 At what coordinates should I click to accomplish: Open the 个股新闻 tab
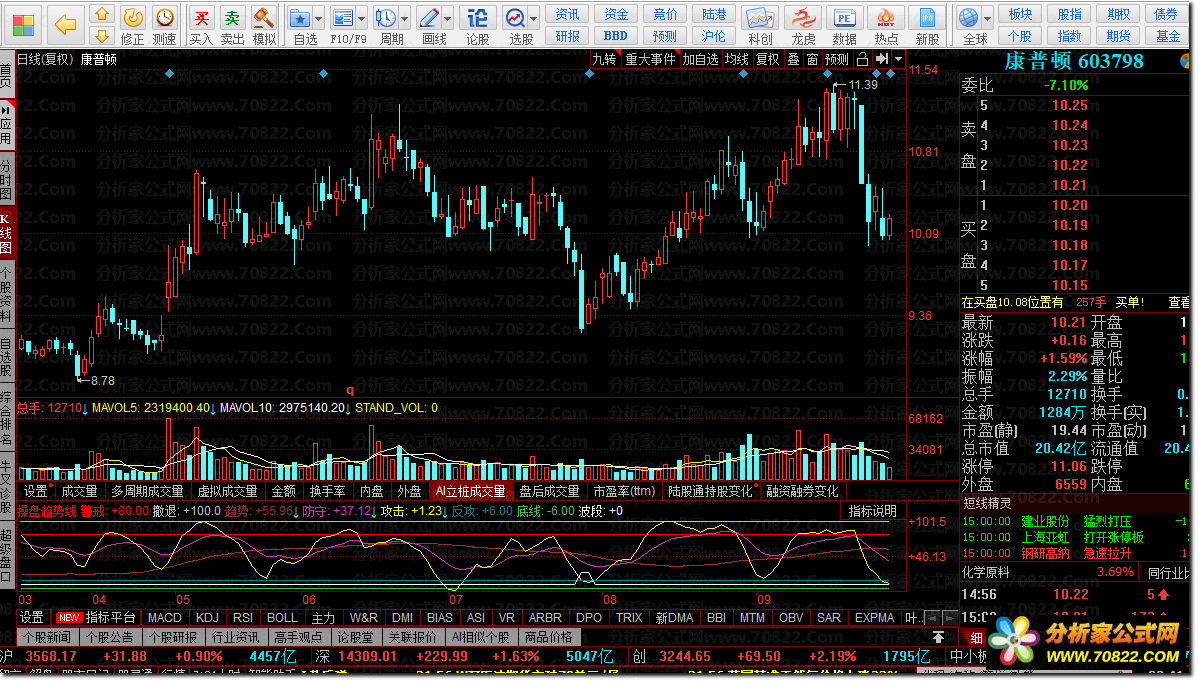(x=47, y=637)
